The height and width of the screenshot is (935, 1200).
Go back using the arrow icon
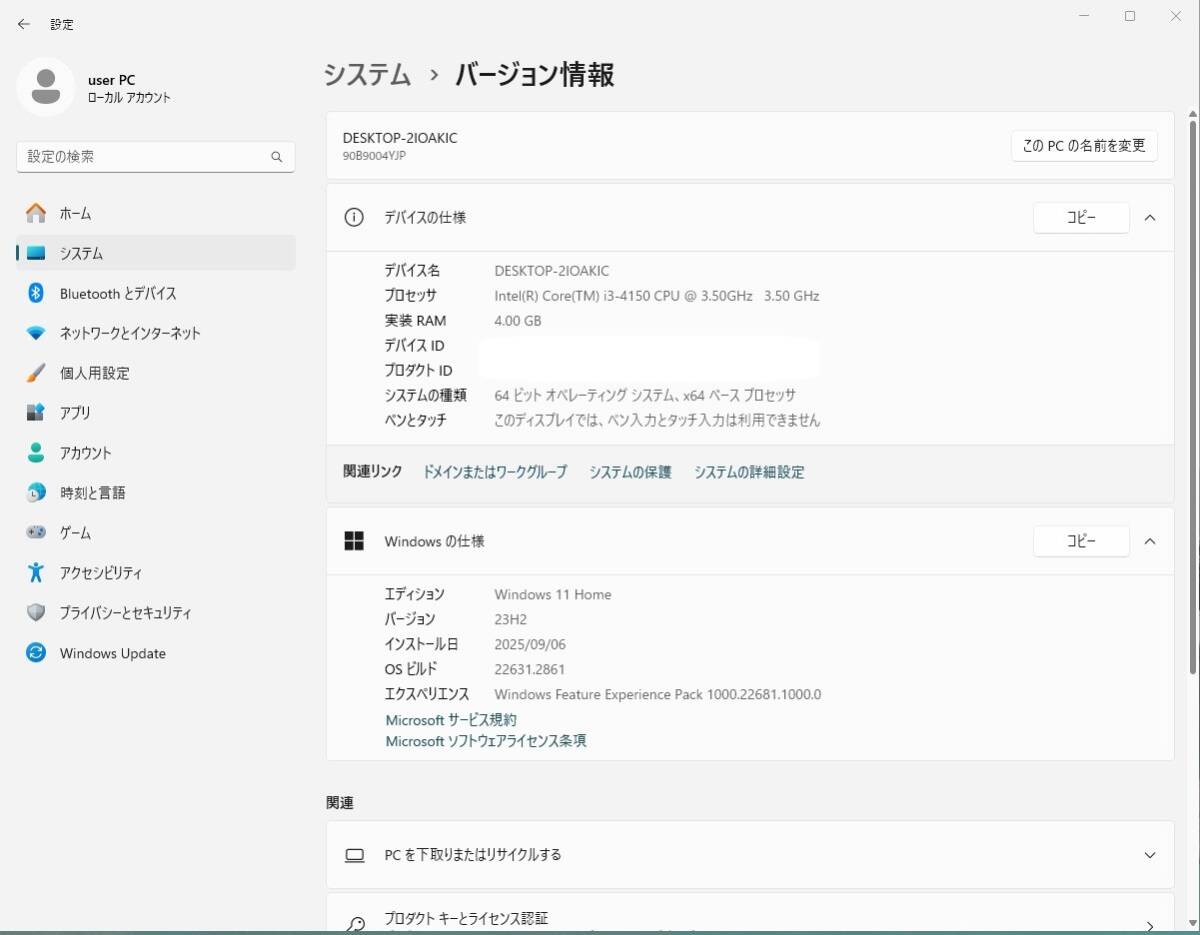(24, 24)
